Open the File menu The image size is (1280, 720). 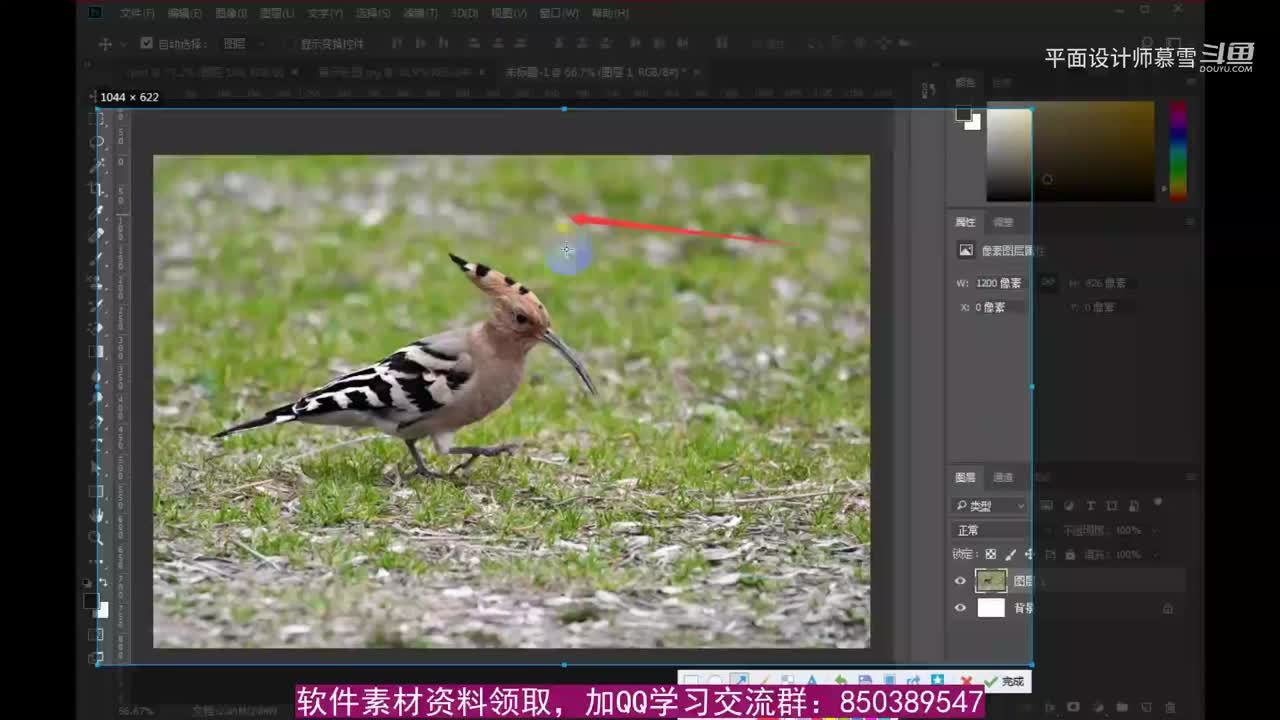coord(137,13)
